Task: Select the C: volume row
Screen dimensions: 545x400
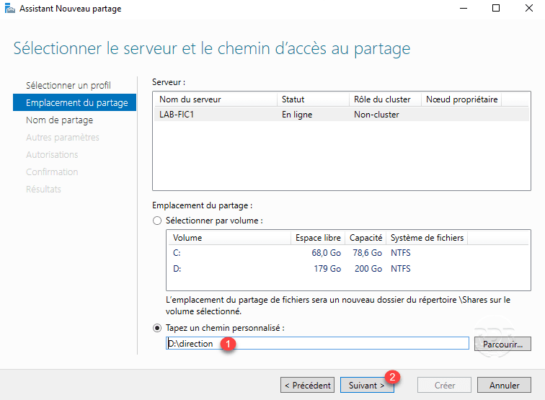Action: (348, 253)
